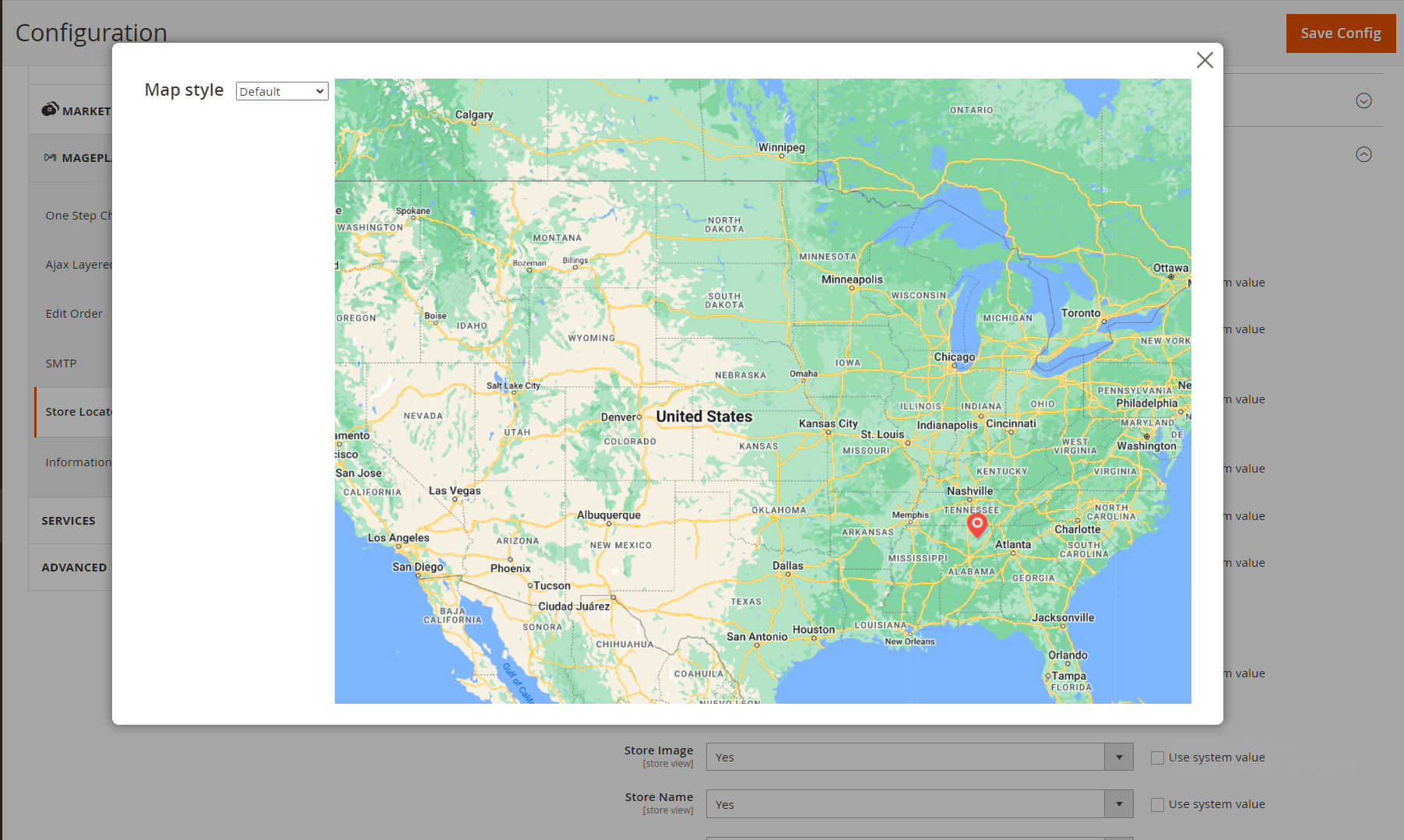
Task: Select Store Locator in the sidebar
Action: tap(78, 412)
